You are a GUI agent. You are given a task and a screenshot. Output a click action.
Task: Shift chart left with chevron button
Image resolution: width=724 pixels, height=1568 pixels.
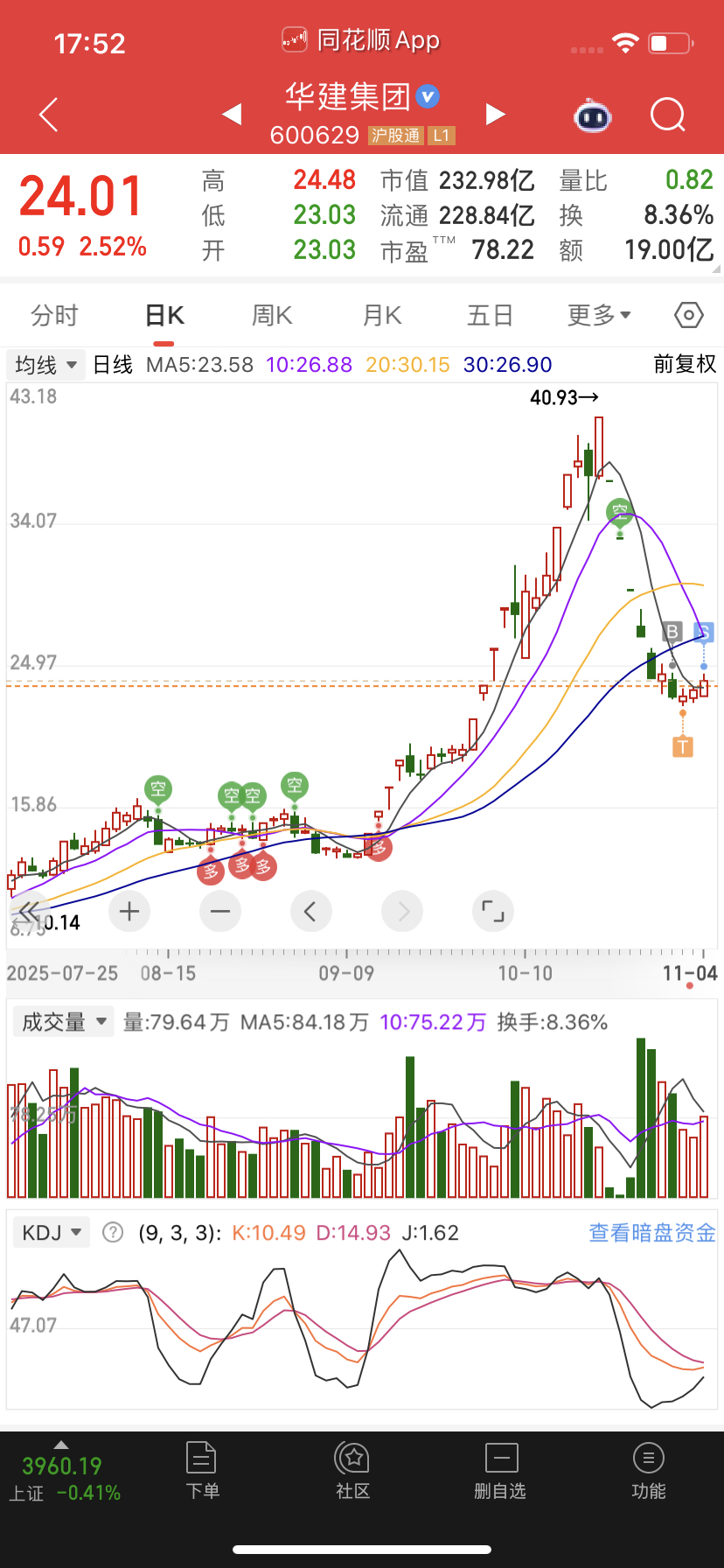pos(311,912)
